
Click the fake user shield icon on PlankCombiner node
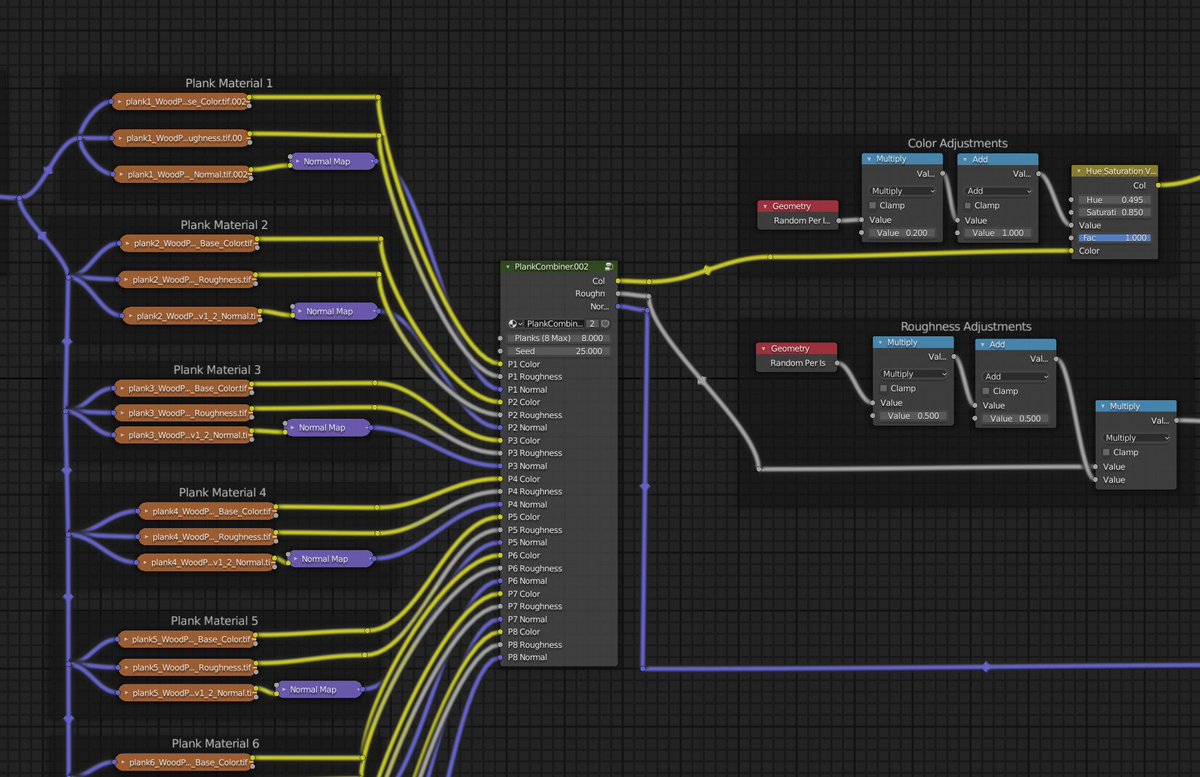605,324
